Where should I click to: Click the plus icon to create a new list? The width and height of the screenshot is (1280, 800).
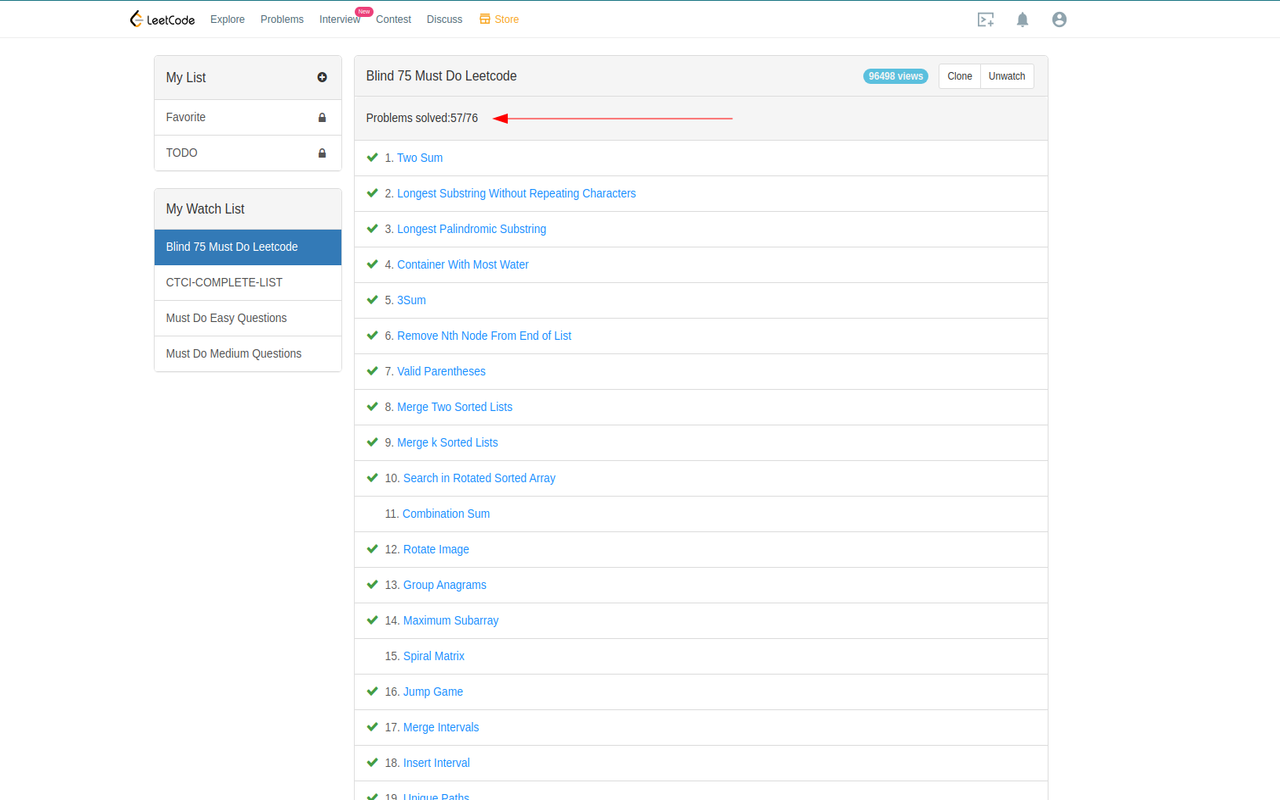coord(322,77)
